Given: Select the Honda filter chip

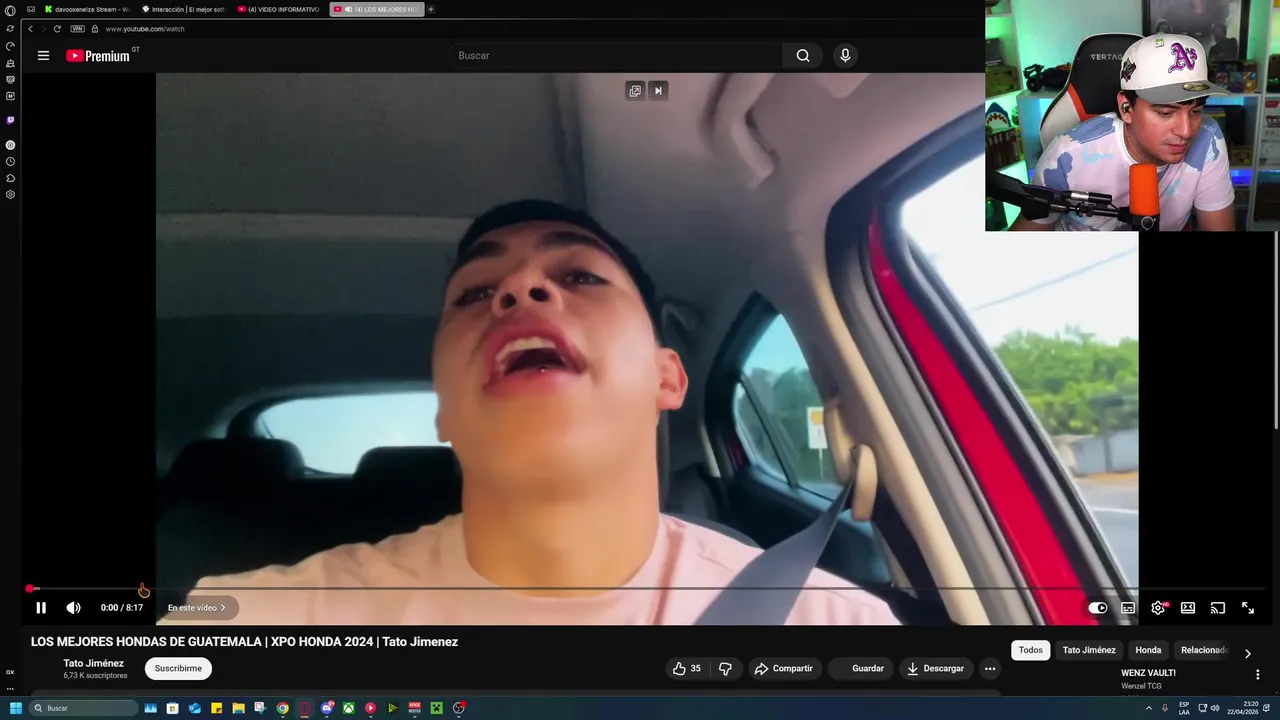Looking at the screenshot, I should 1148,650.
